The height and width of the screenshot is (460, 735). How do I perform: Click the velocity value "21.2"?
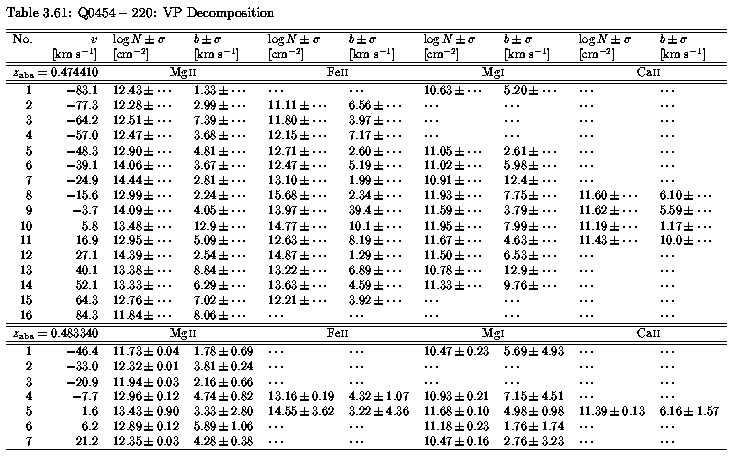click(x=88, y=441)
